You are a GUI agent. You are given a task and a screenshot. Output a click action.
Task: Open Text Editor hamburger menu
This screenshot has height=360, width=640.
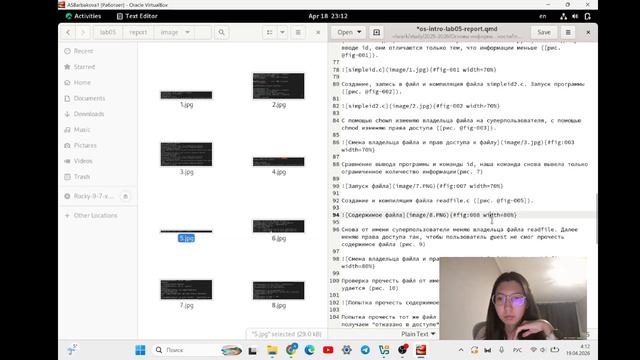tap(568, 32)
